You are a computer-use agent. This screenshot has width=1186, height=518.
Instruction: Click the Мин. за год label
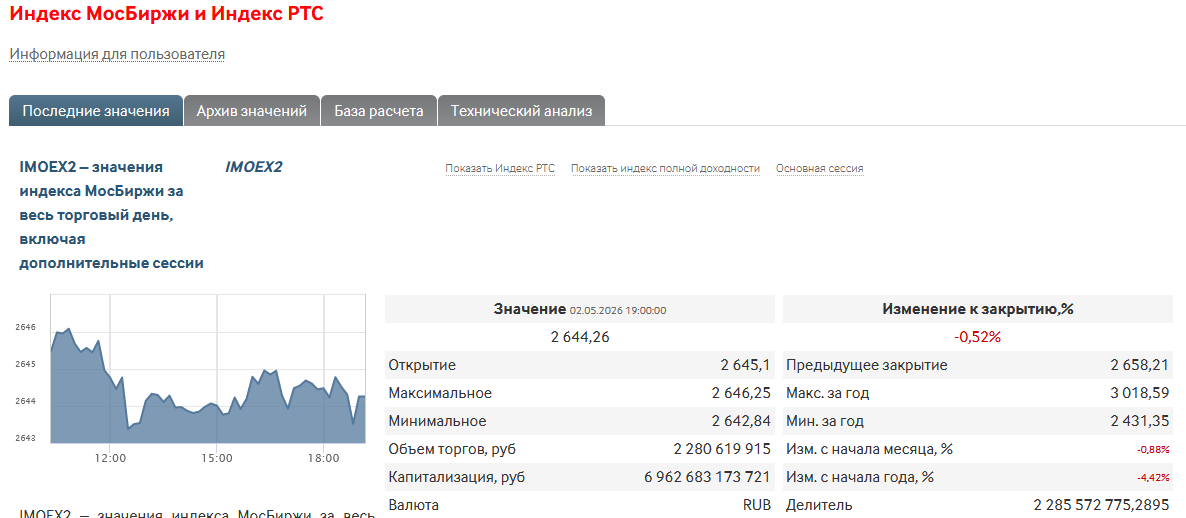pos(824,421)
